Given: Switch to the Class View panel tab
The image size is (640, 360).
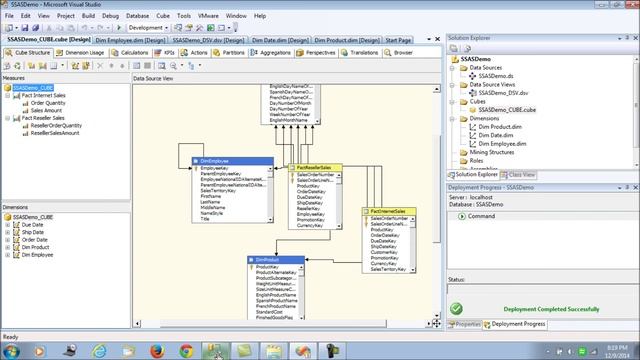Looking at the screenshot, I should [518, 175].
